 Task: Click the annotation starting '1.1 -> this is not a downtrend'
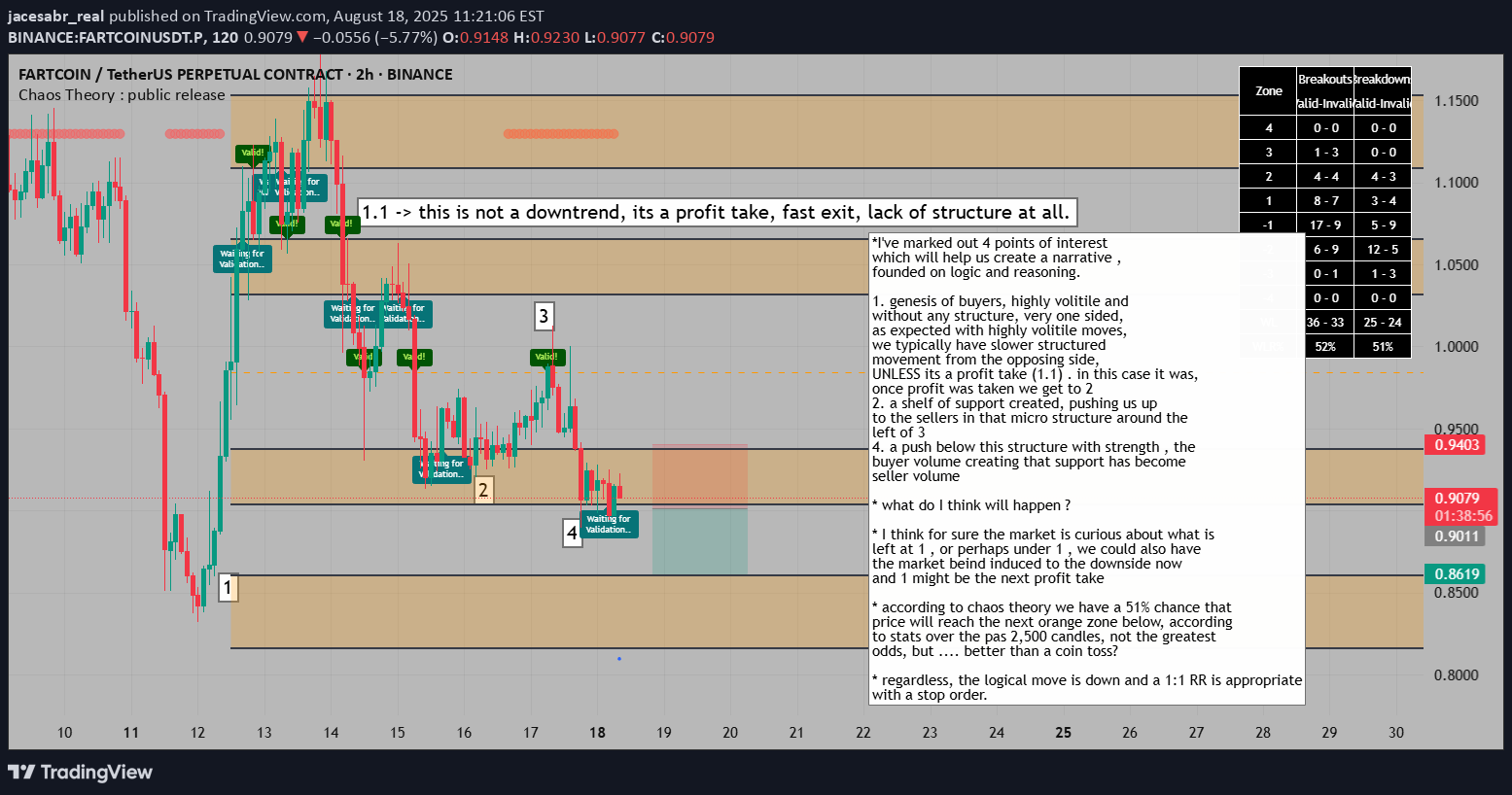click(x=717, y=212)
